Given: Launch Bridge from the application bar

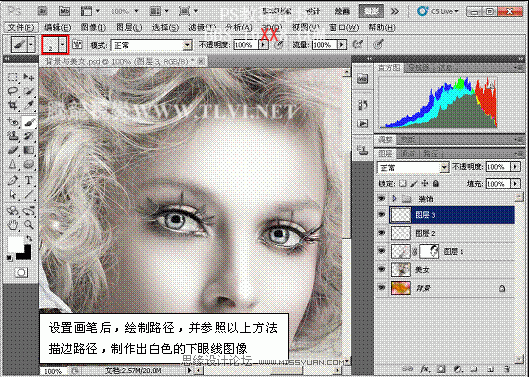Looking at the screenshot, I should click(42, 11).
